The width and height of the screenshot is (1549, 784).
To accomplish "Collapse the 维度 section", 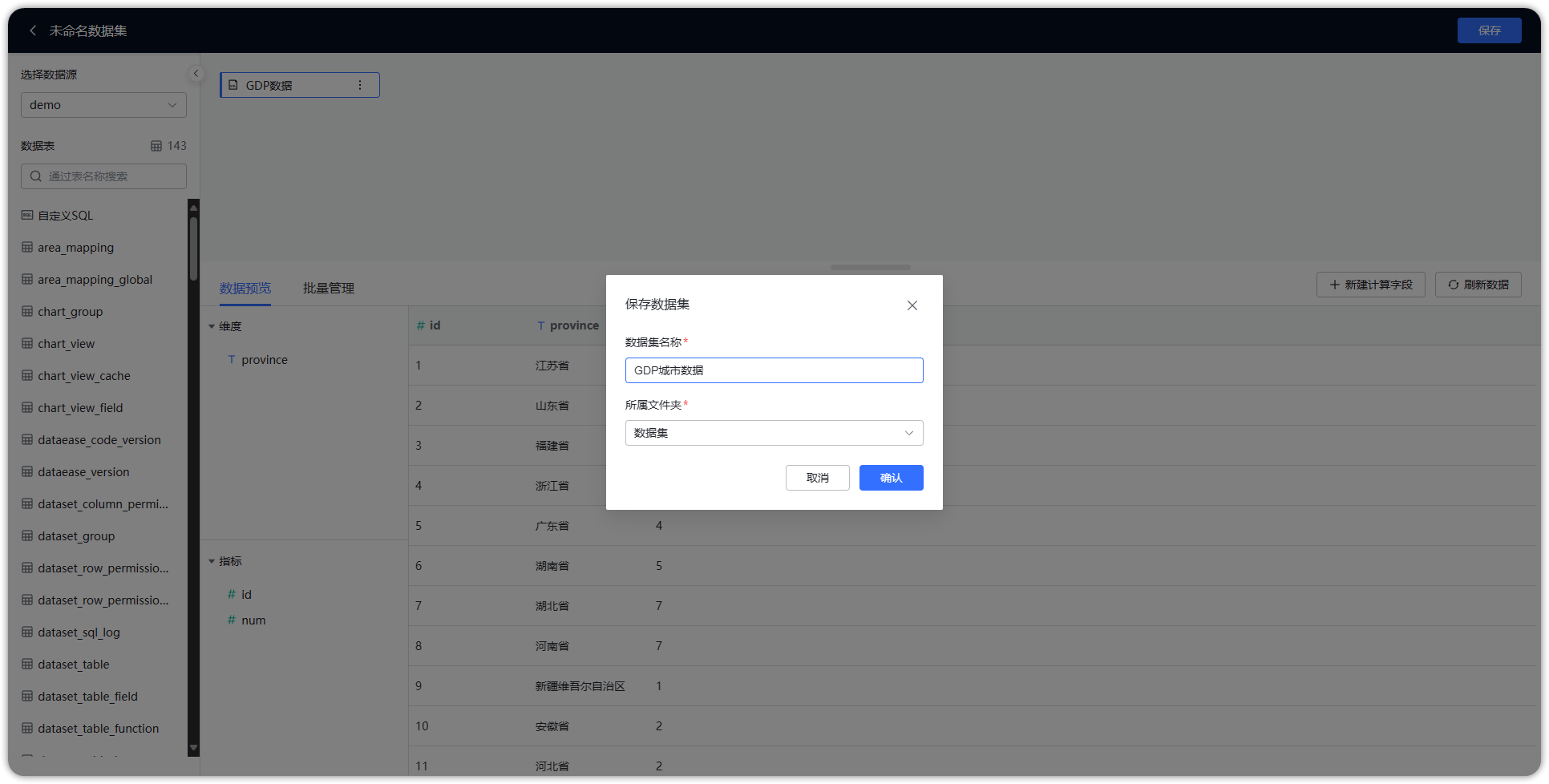I will [x=212, y=326].
